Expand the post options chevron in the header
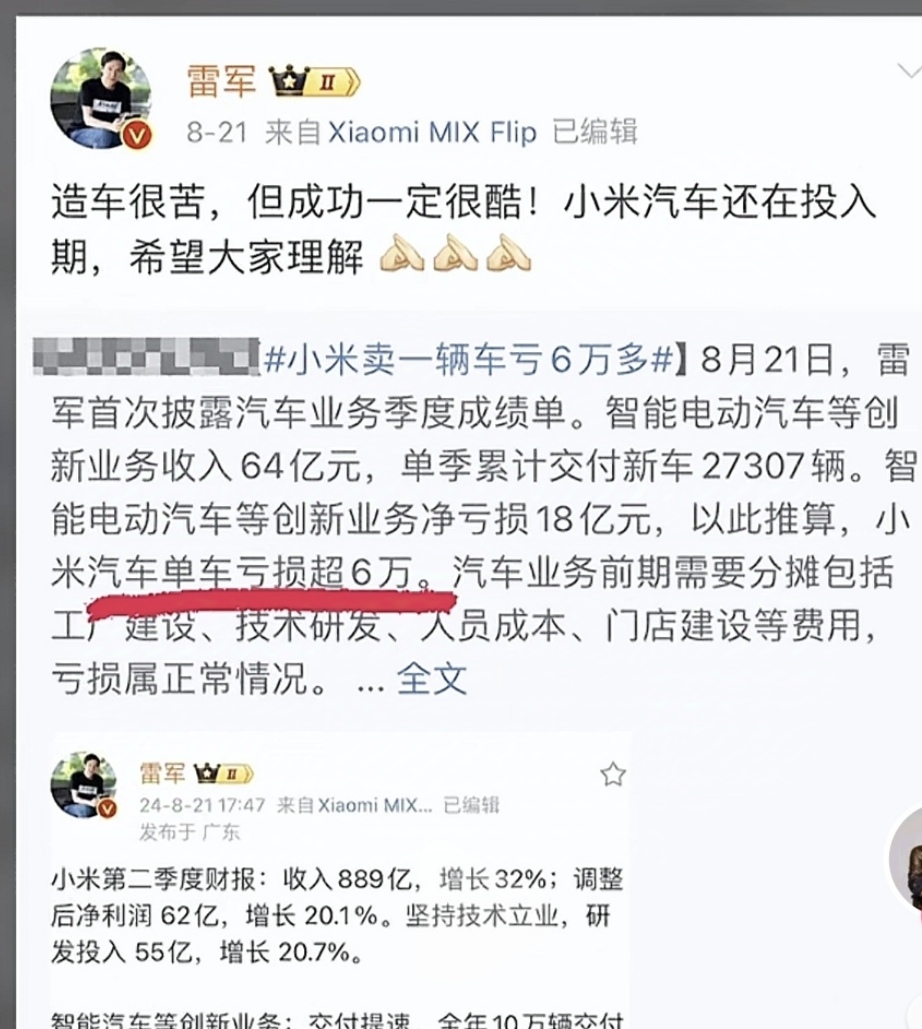 [909, 71]
